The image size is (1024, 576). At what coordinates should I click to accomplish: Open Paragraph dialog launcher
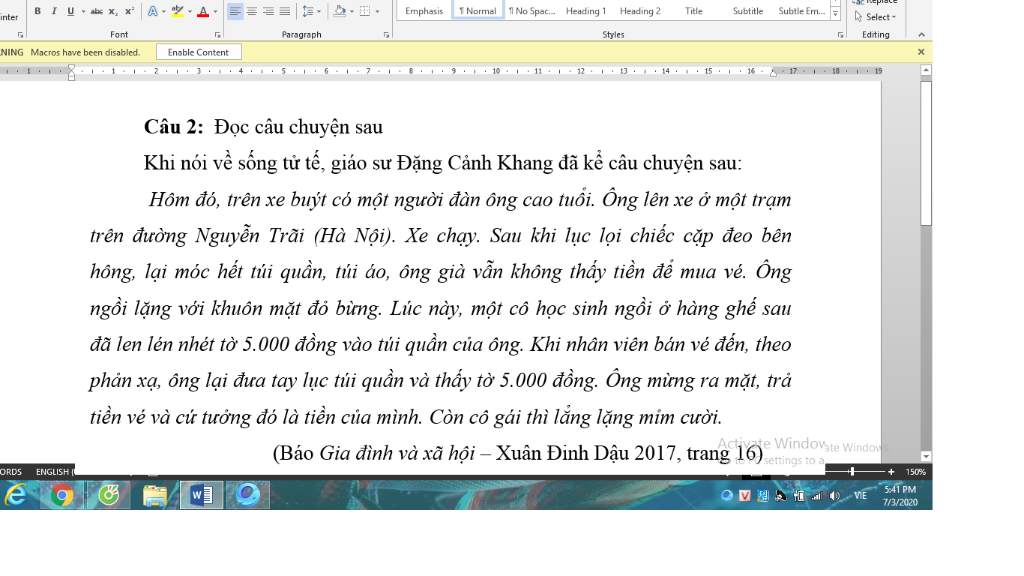tap(386, 35)
